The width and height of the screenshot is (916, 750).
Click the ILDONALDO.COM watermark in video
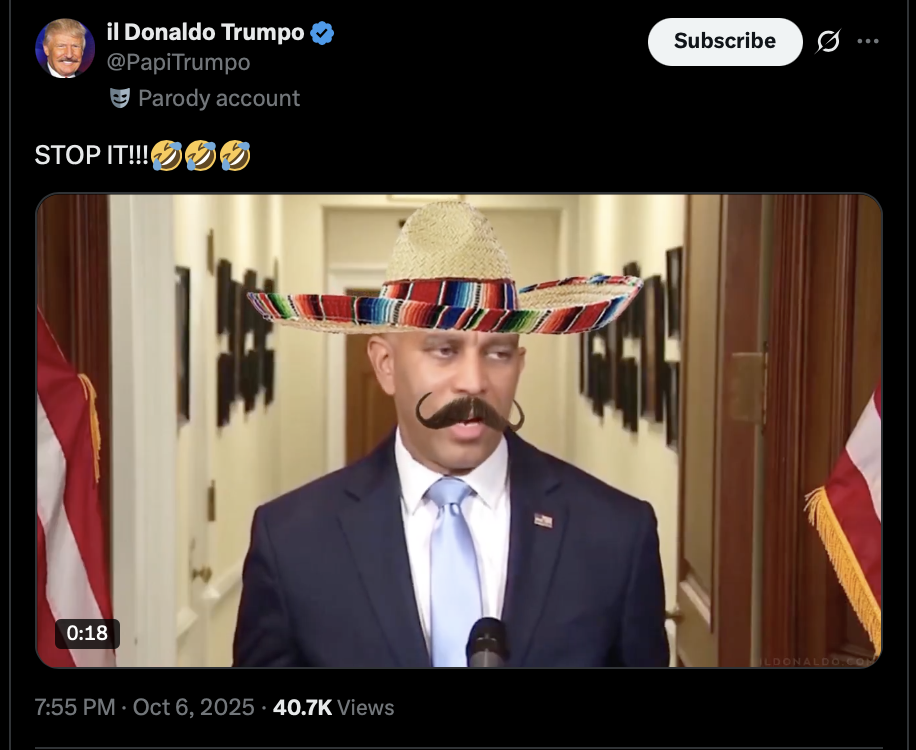click(818, 661)
